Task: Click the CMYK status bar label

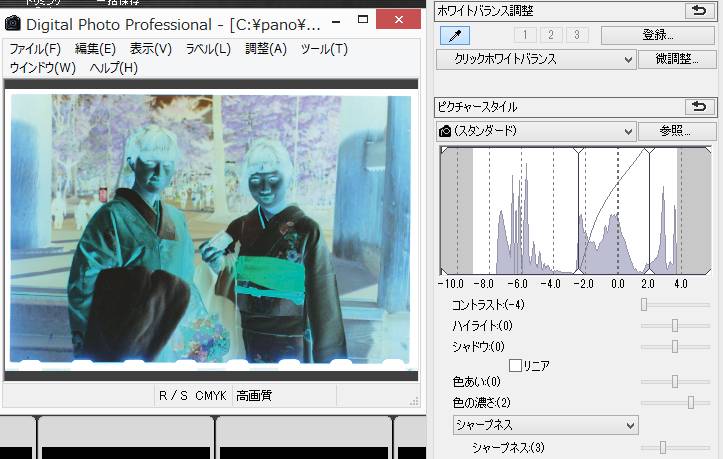Action: pyautogui.click(x=211, y=396)
